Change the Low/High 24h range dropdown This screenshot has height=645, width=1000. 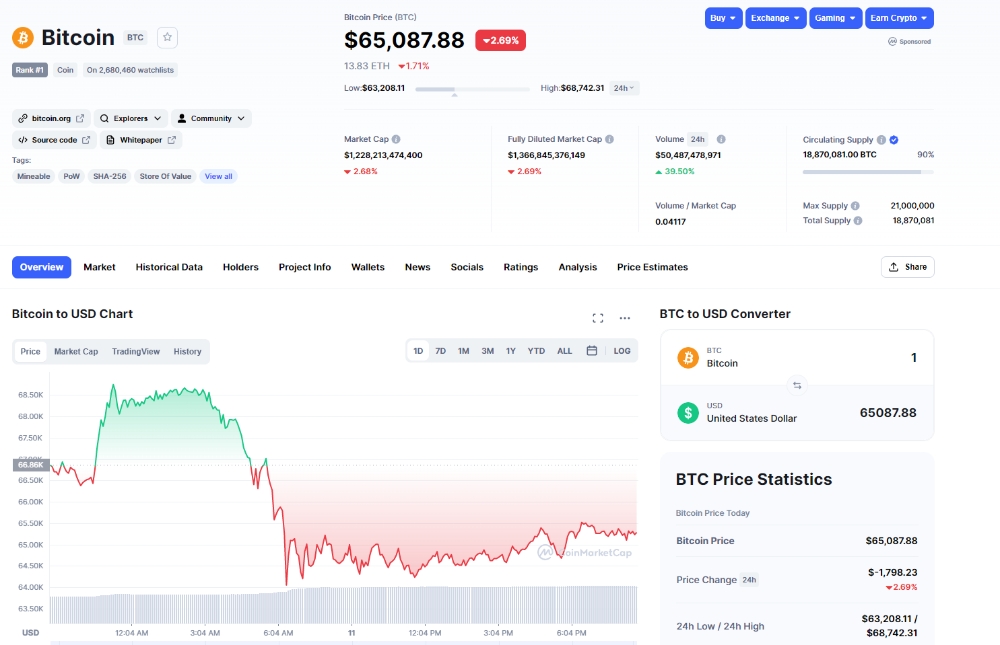coord(624,88)
